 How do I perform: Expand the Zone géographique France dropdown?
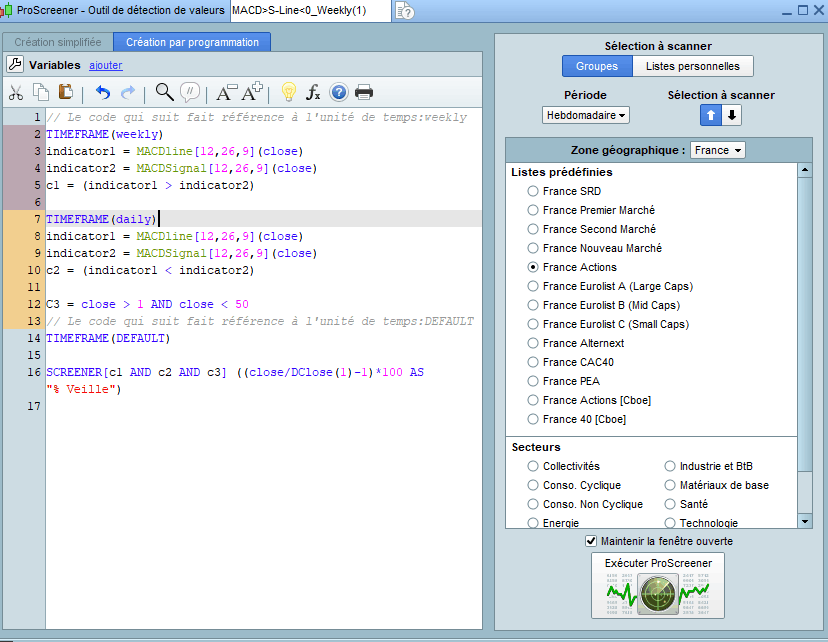coord(718,150)
